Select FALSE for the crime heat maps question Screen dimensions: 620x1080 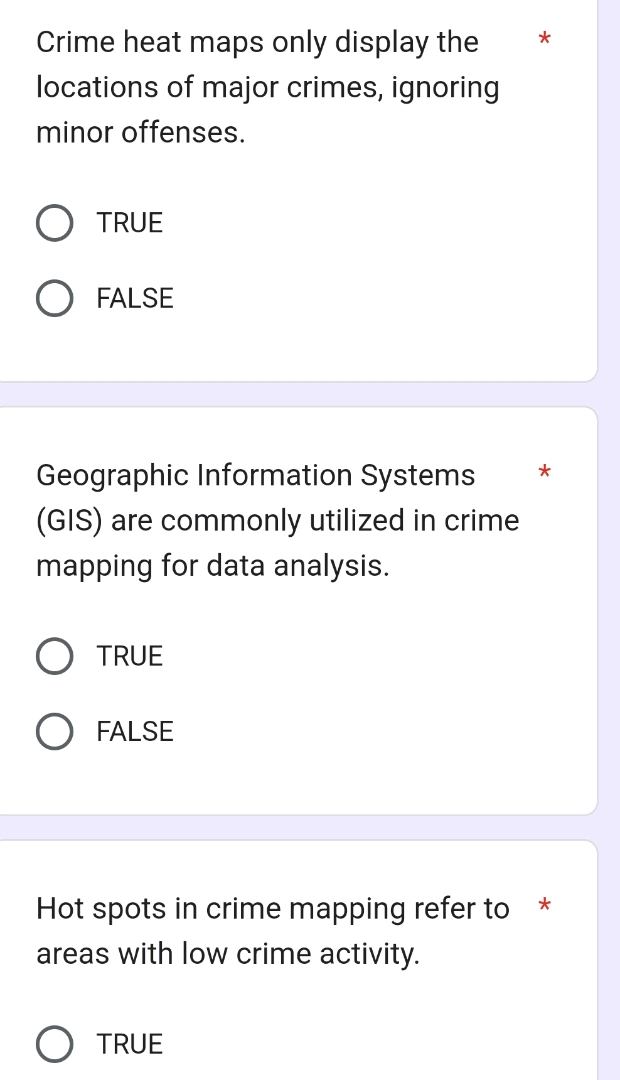[x=55, y=298]
